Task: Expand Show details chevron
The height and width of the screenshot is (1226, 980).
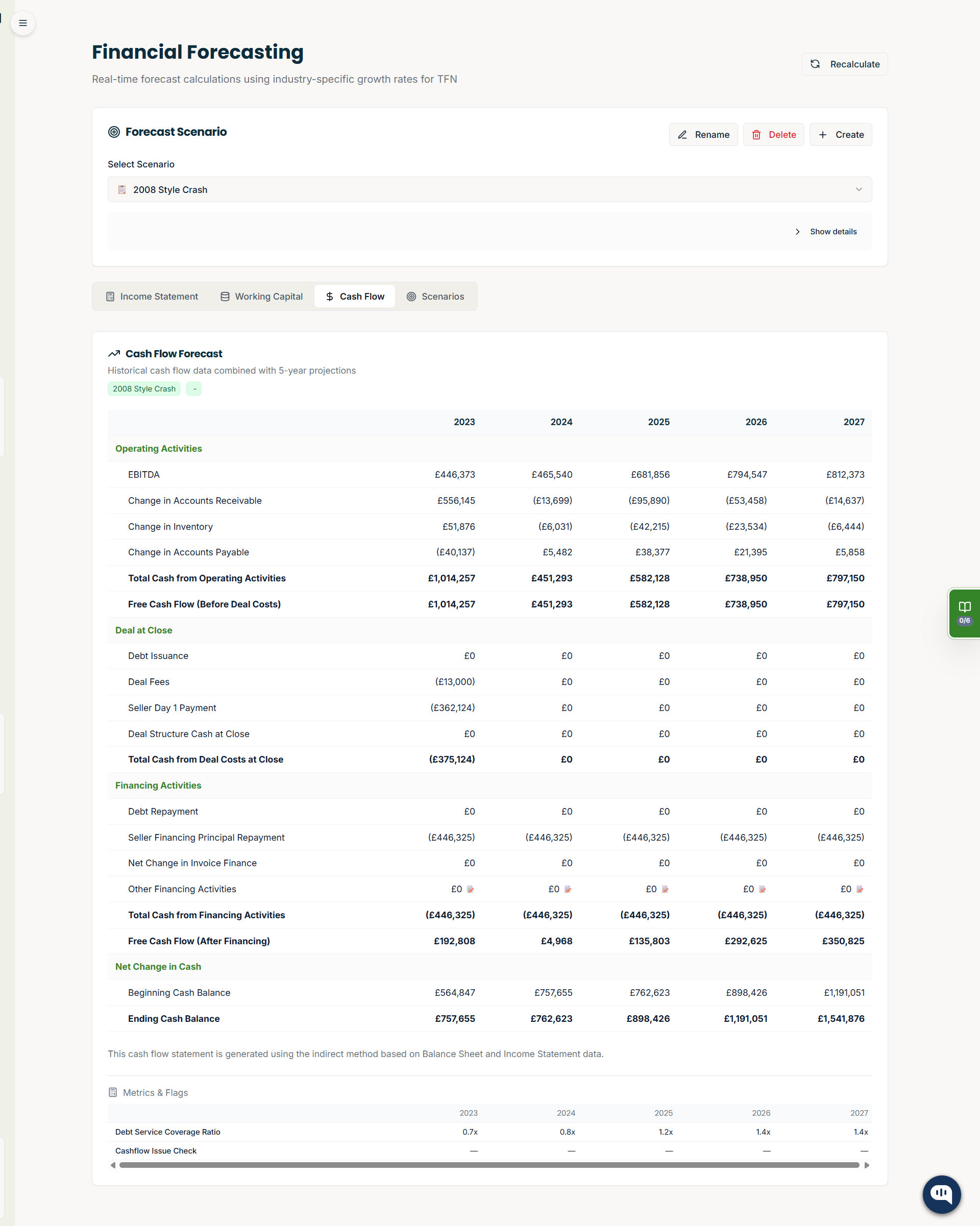Action: [797, 232]
